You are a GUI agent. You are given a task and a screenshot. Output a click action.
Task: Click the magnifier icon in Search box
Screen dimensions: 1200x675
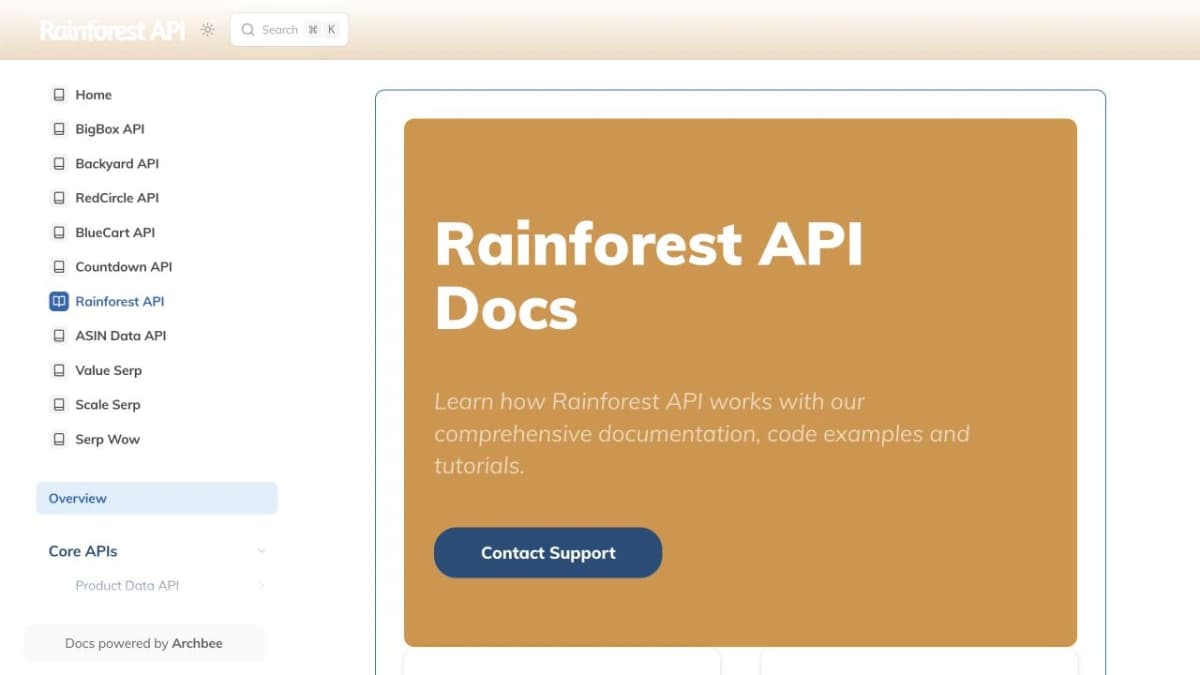248,30
